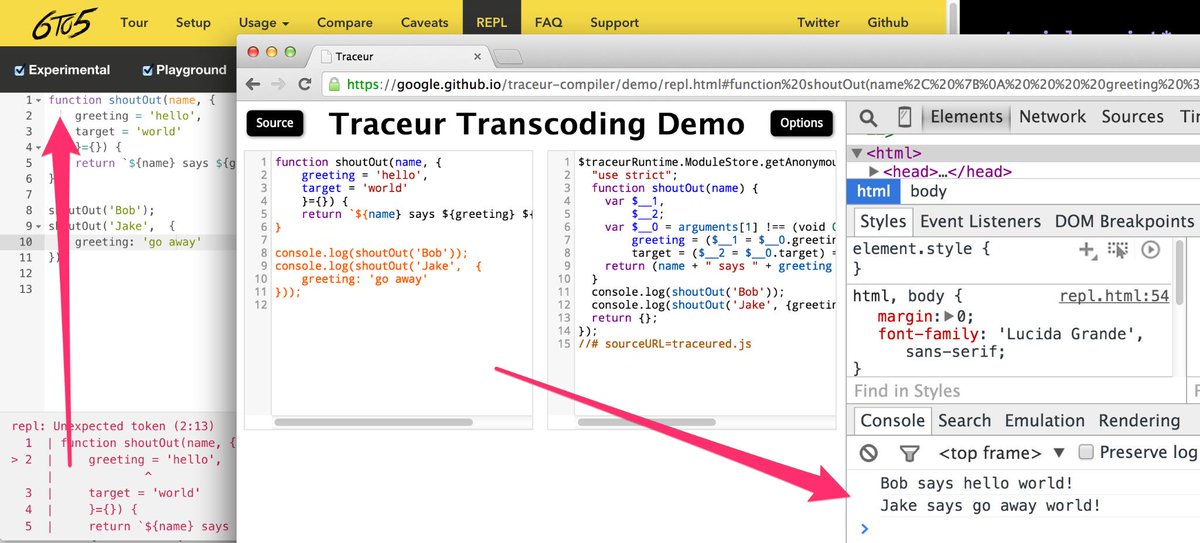Click the HTTPS lock icon
Screen dimensions: 1200x543
tap(335, 84)
